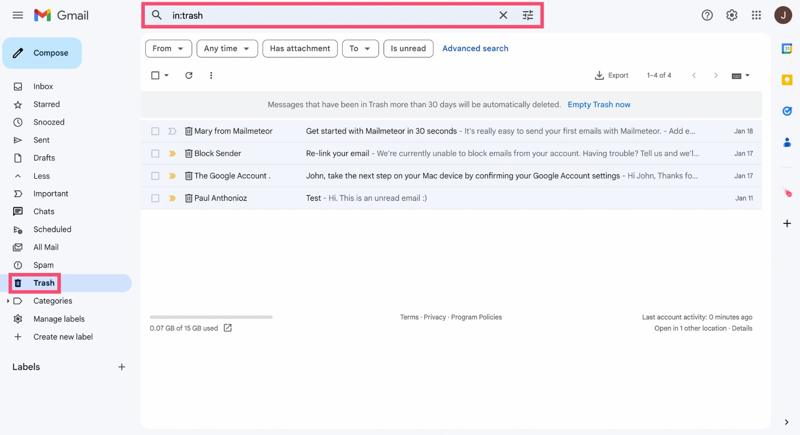The image size is (800, 435).
Task: Click the Support question mark icon
Action: click(x=707, y=15)
